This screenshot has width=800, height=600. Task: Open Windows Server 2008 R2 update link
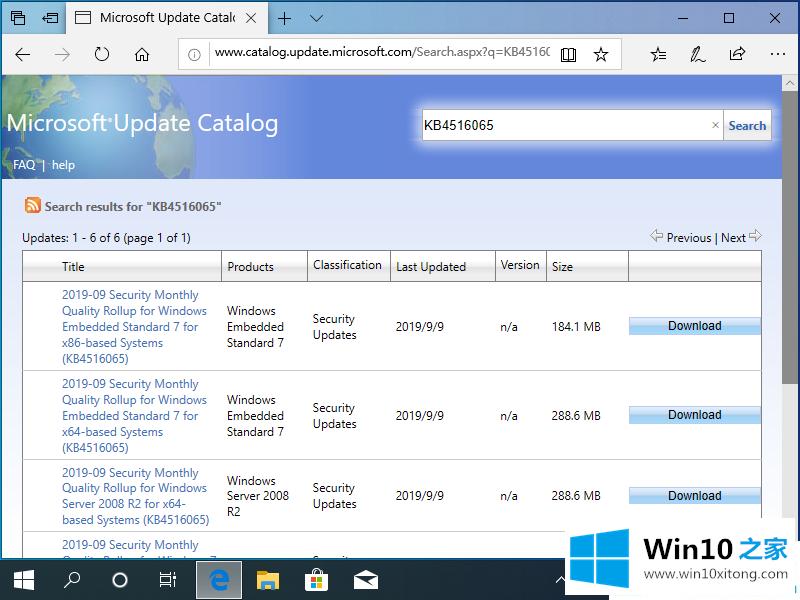click(135, 496)
